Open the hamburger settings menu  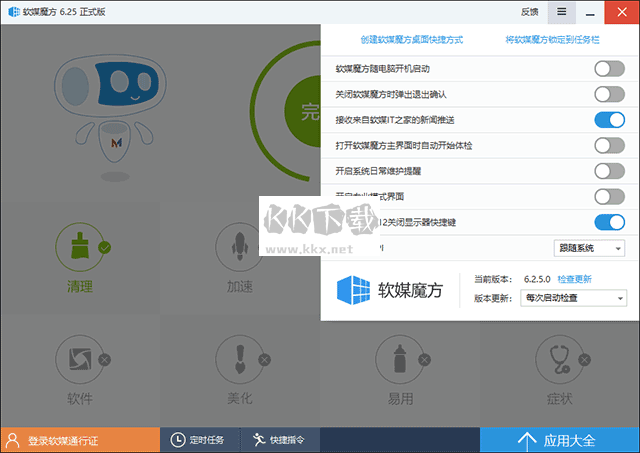pyautogui.click(x=562, y=12)
